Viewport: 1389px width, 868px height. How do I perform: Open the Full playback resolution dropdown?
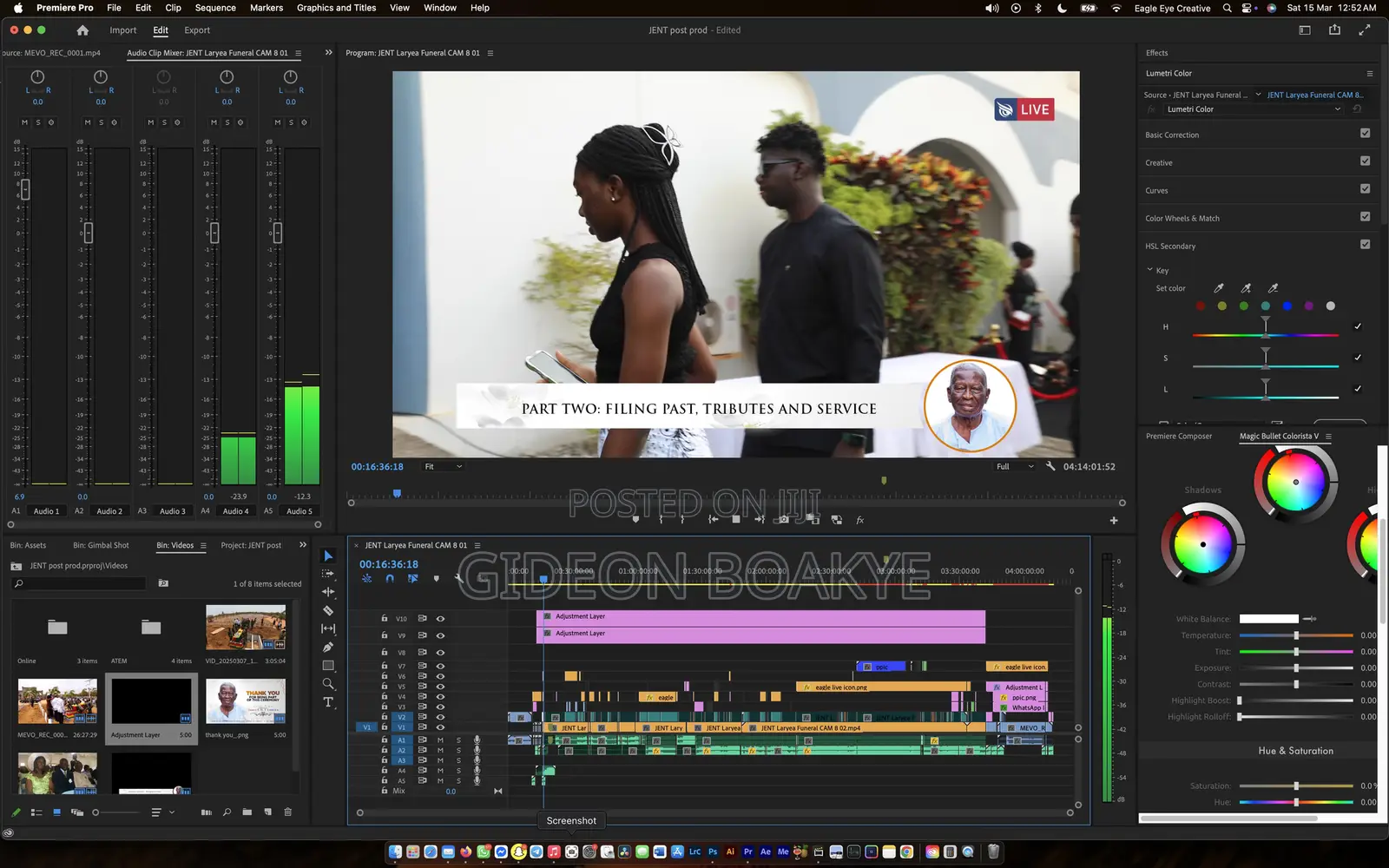tap(1015, 467)
